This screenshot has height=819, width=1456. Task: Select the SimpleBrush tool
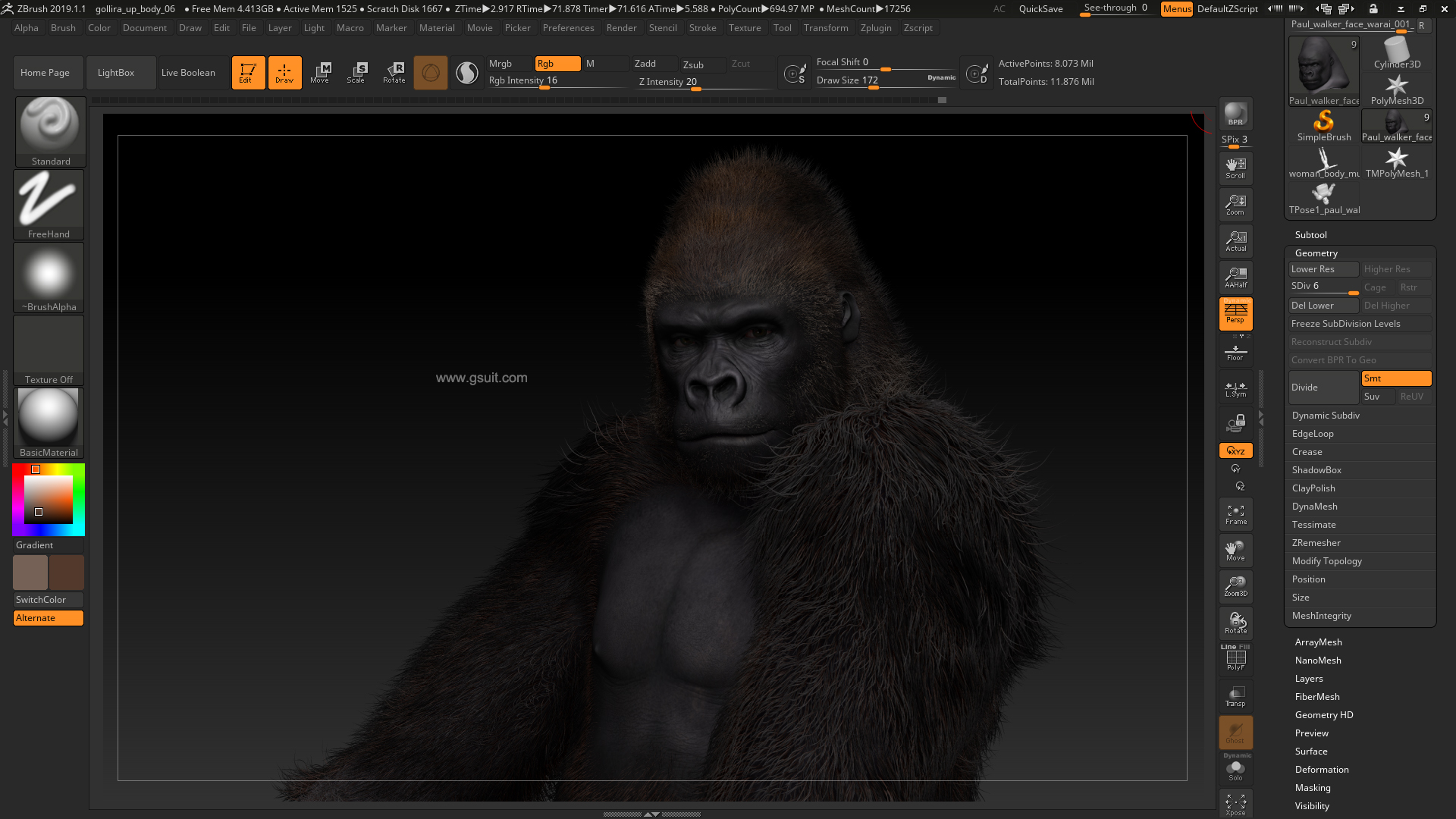pos(1323,126)
